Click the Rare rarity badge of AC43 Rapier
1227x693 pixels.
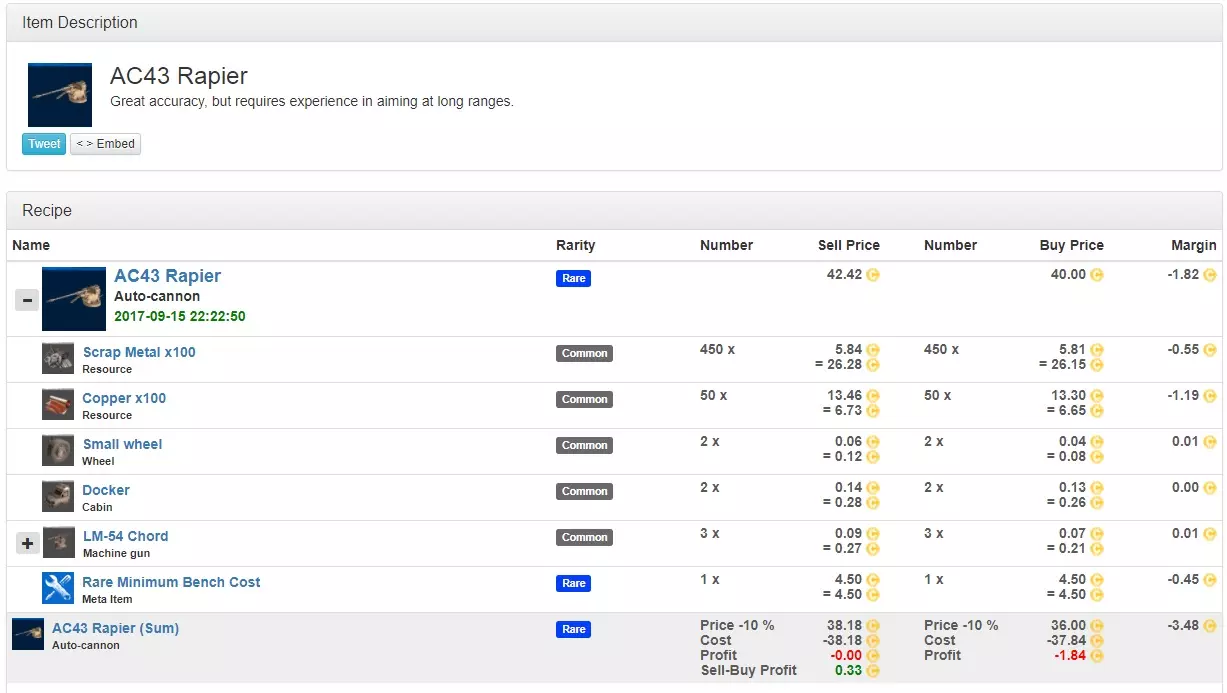tap(573, 278)
